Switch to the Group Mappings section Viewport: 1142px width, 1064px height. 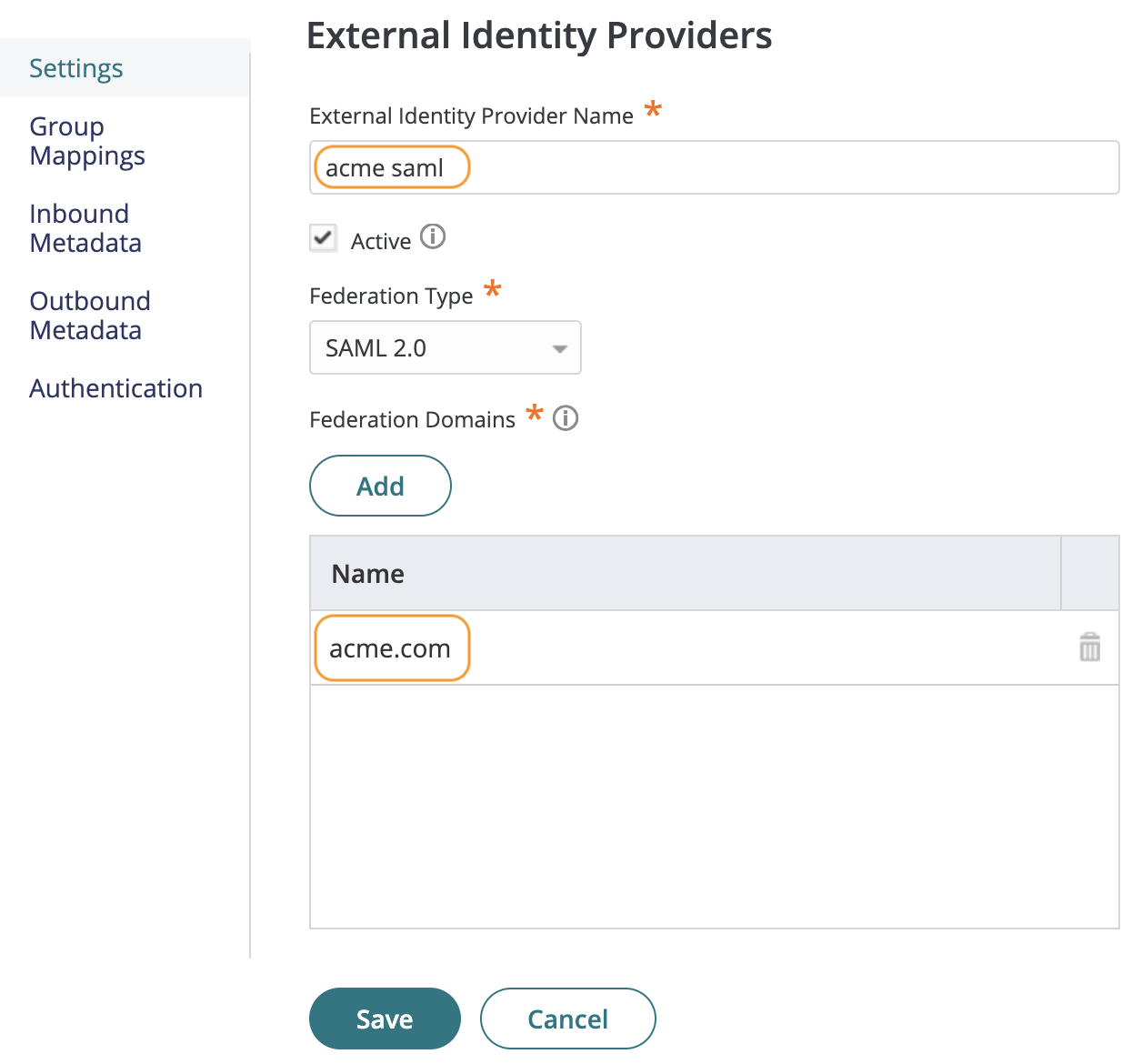coord(87,141)
